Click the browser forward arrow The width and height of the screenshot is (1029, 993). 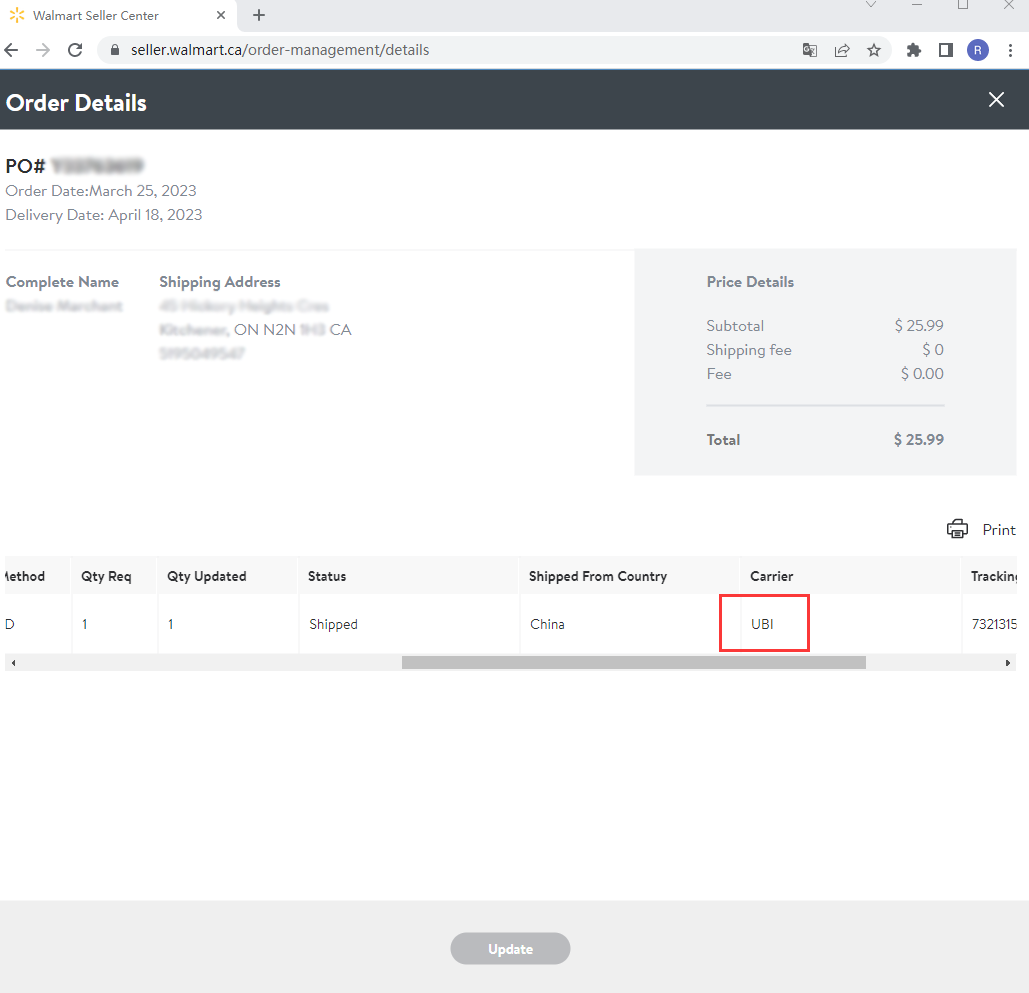point(43,50)
